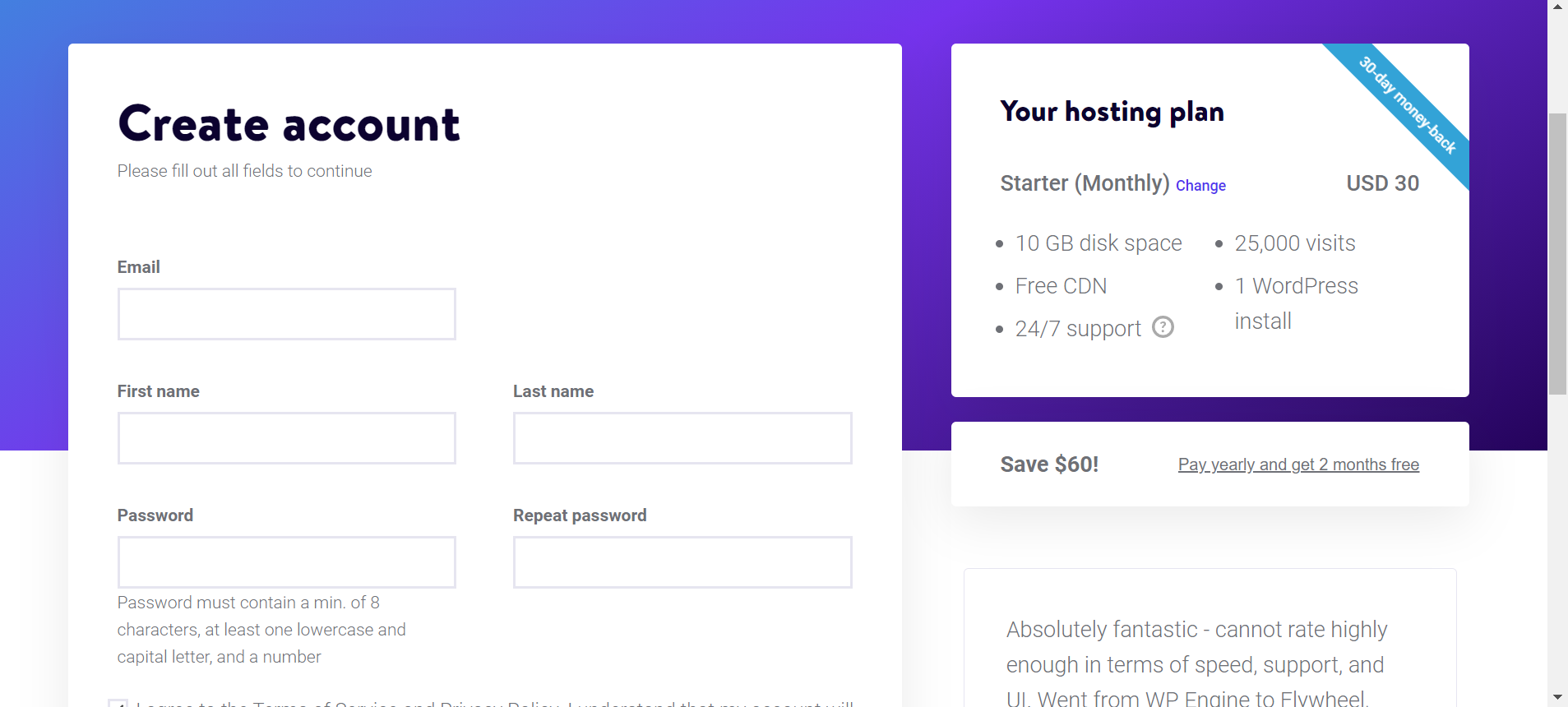
Task: Click the Starter (Monthly) plan name
Action: 1085,183
